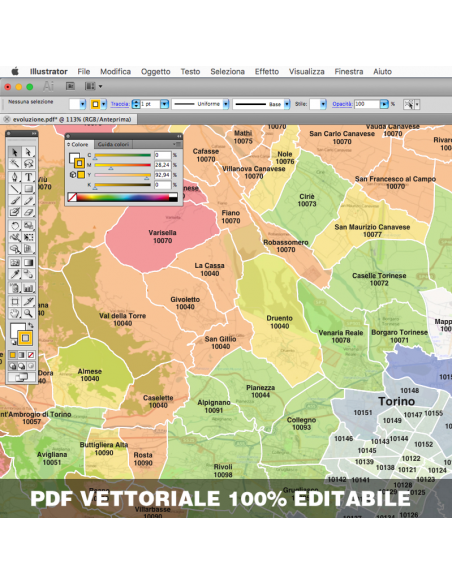Select the Column Graph tool
Screen dimensions: 452x584
(x=28, y=288)
